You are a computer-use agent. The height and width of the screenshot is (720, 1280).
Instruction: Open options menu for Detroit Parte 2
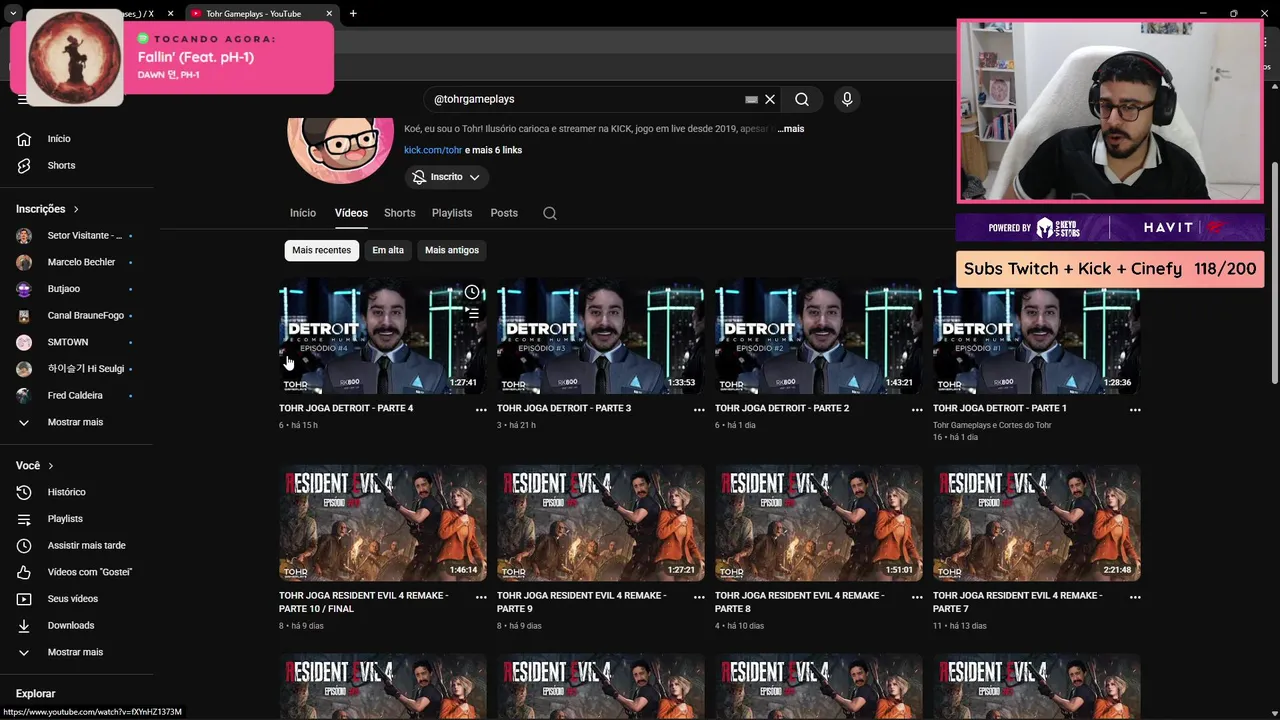917,409
